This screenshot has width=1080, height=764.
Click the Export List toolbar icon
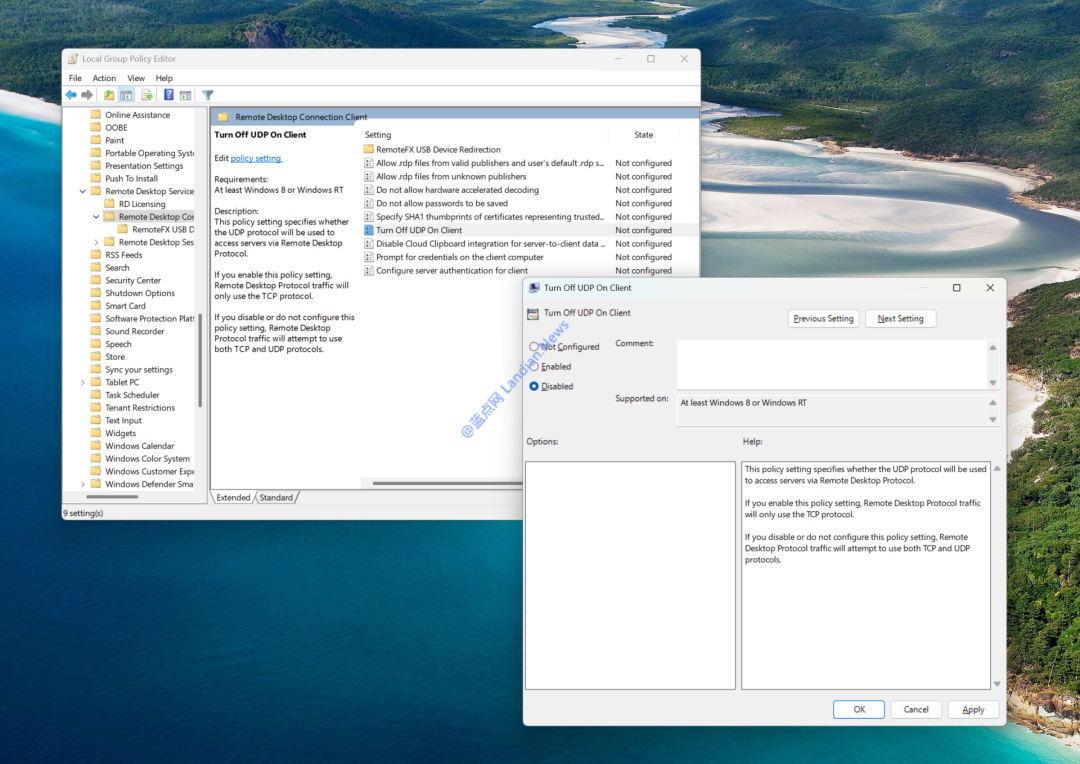coord(147,95)
